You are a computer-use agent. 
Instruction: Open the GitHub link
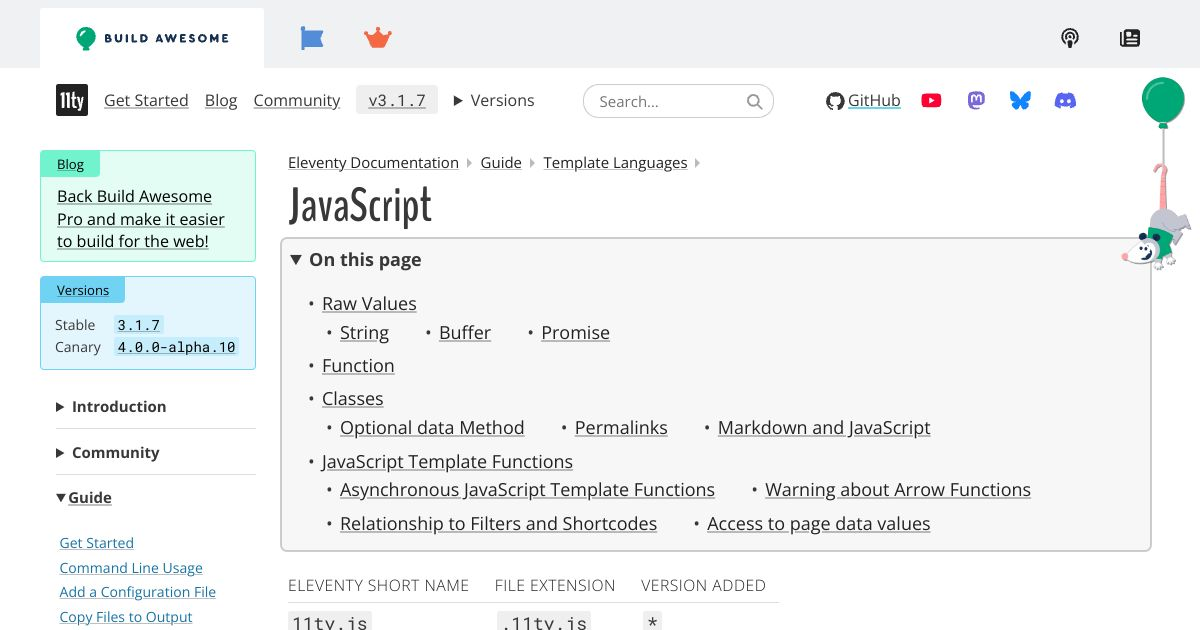coord(874,100)
